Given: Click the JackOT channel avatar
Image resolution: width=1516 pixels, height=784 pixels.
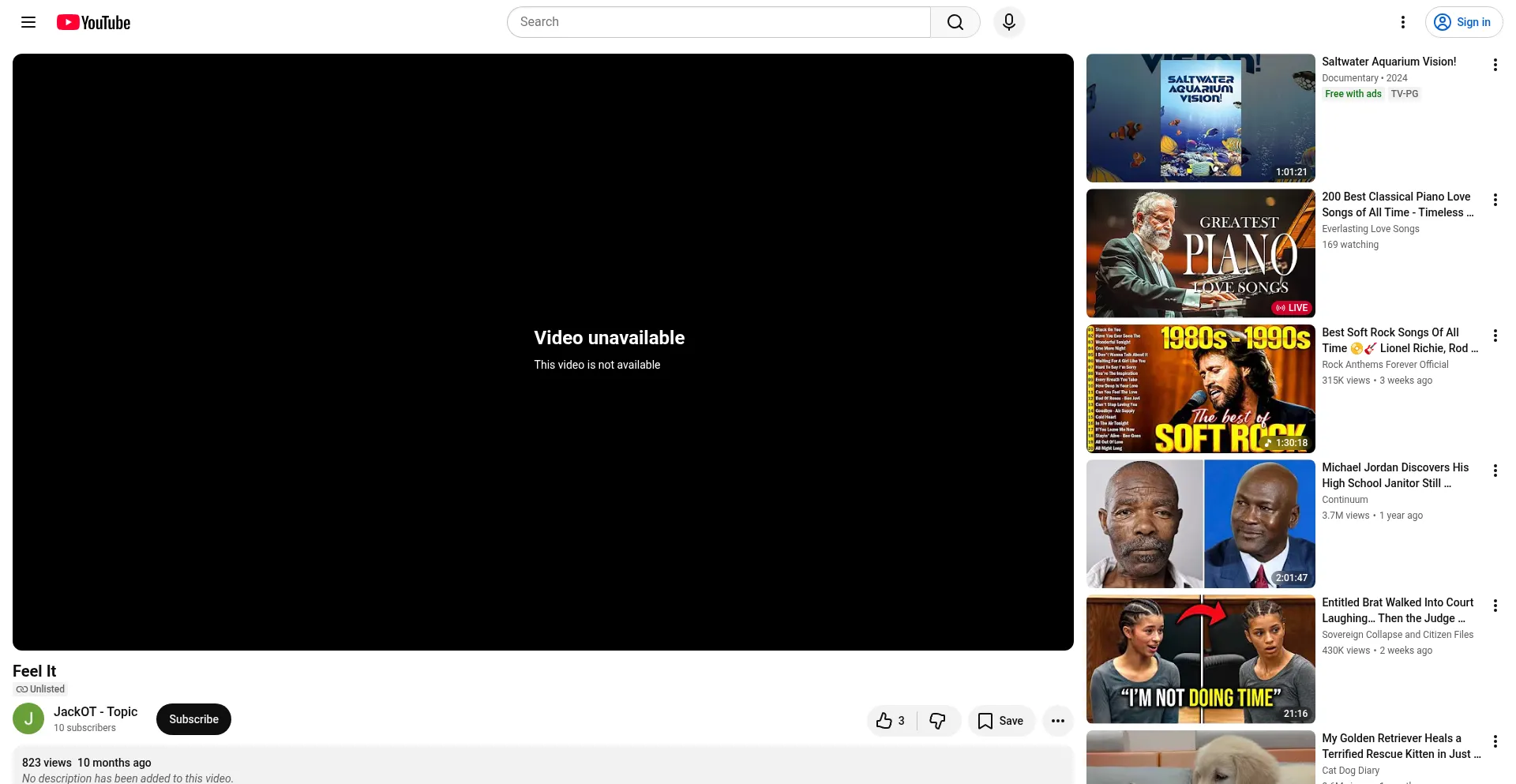Looking at the screenshot, I should point(28,719).
